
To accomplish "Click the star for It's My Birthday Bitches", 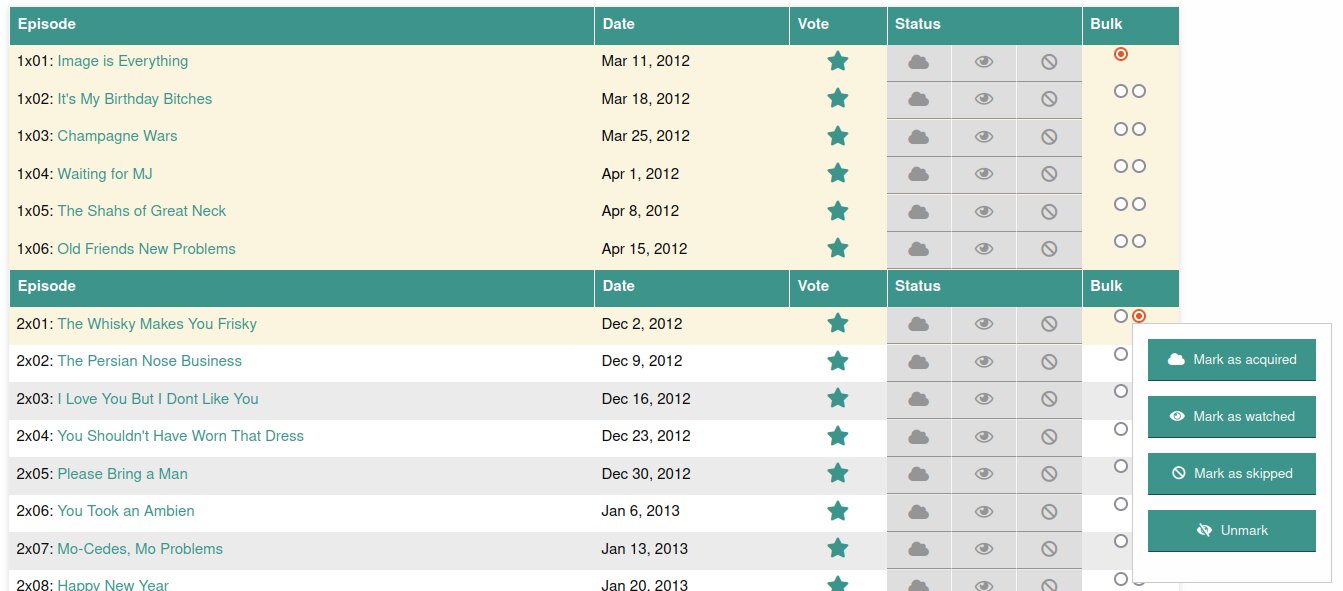I will coord(838,98).
